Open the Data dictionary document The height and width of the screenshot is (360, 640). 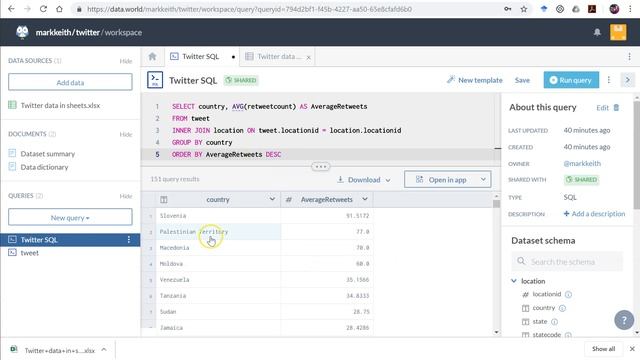[x=44, y=167]
